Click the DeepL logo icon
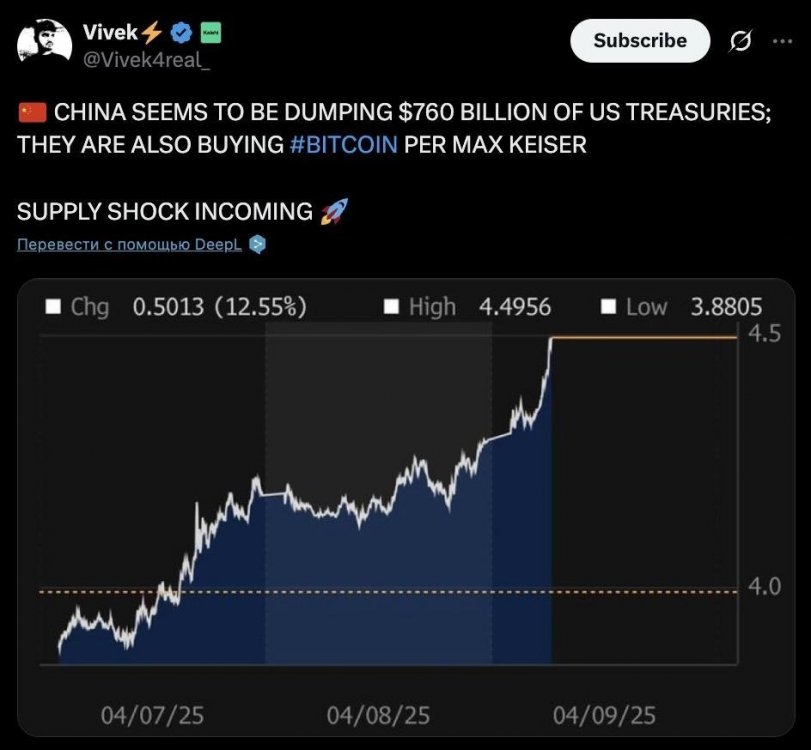Viewport: 811px width, 750px height. [x=257, y=244]
